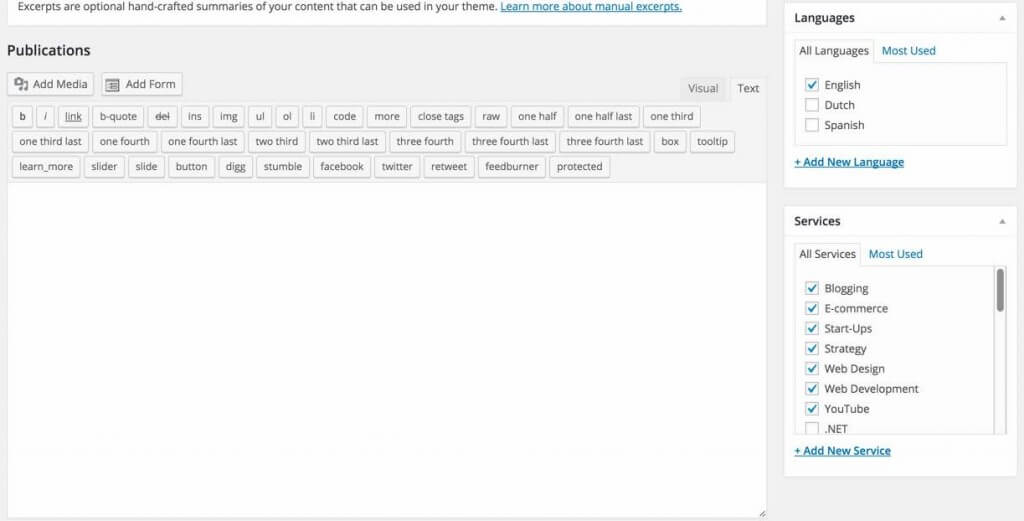
Task: Uncheck the English language checkbox
Action: pos(812,86)
